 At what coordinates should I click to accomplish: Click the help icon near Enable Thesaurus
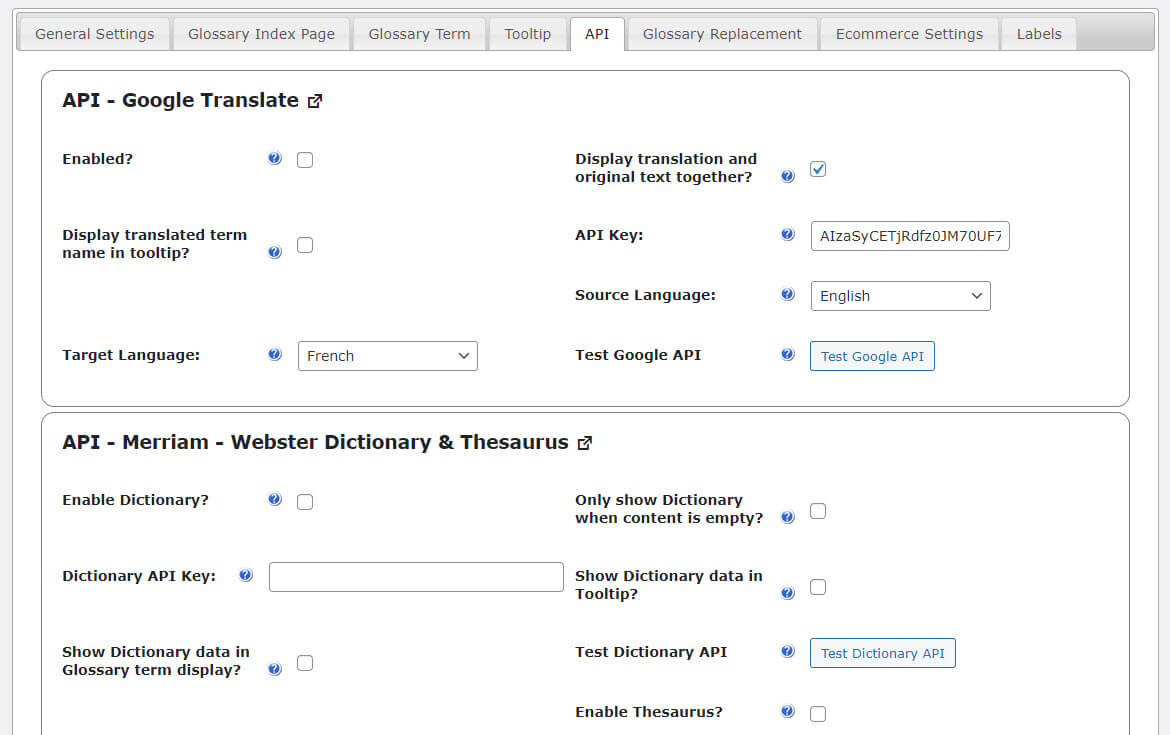coord(788,711)
